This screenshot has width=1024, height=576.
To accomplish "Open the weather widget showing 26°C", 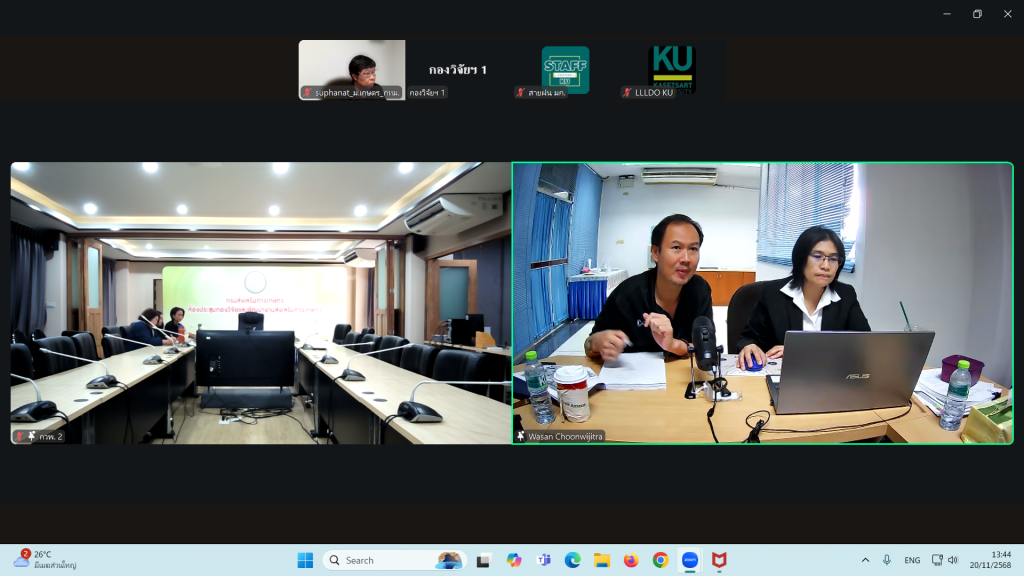I will tap(45, 560).
